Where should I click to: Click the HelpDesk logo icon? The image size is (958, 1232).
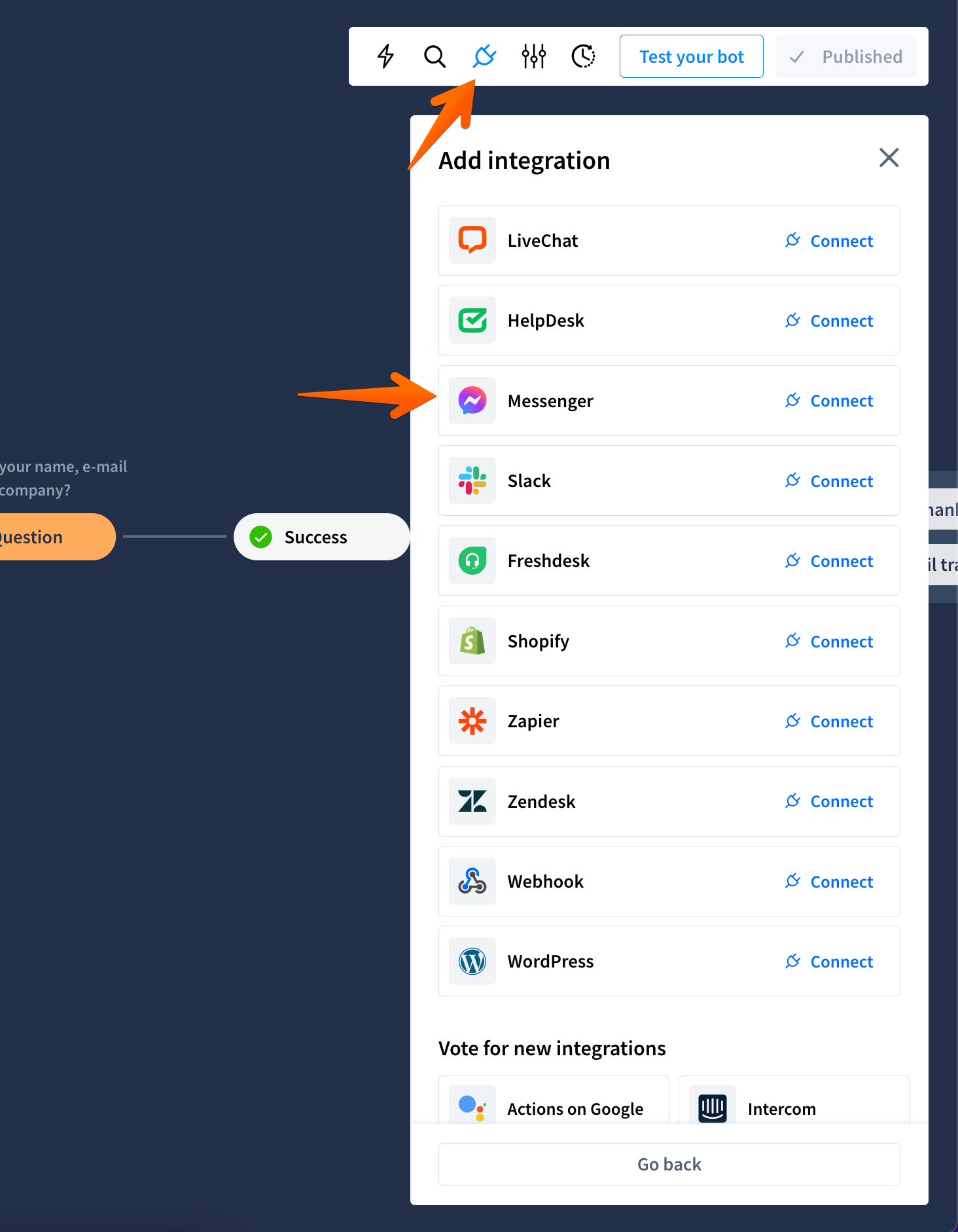[x=472, y=320]
